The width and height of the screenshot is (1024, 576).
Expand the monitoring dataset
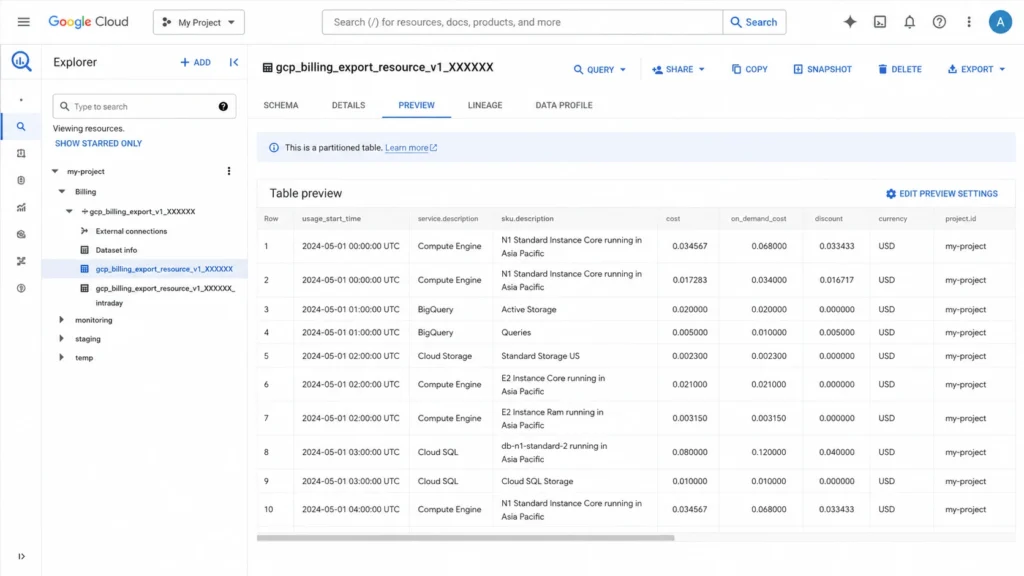pyautogui.click(x=61, y=320)
